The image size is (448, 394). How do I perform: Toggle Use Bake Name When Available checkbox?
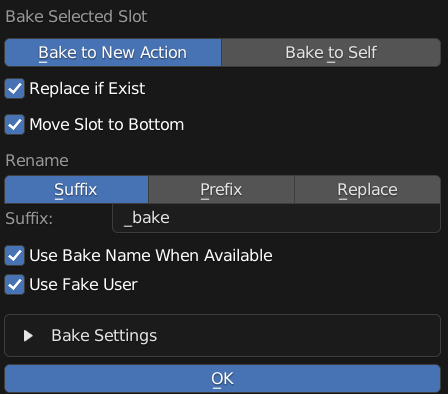coord(15,256)
